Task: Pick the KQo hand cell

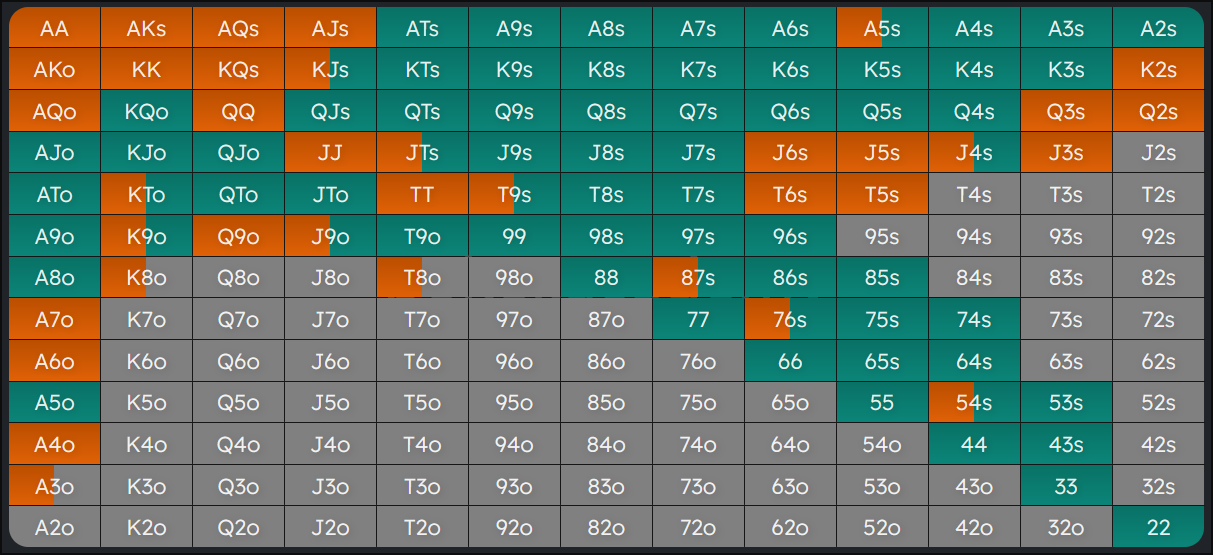Action: click(x=147, y=111)
